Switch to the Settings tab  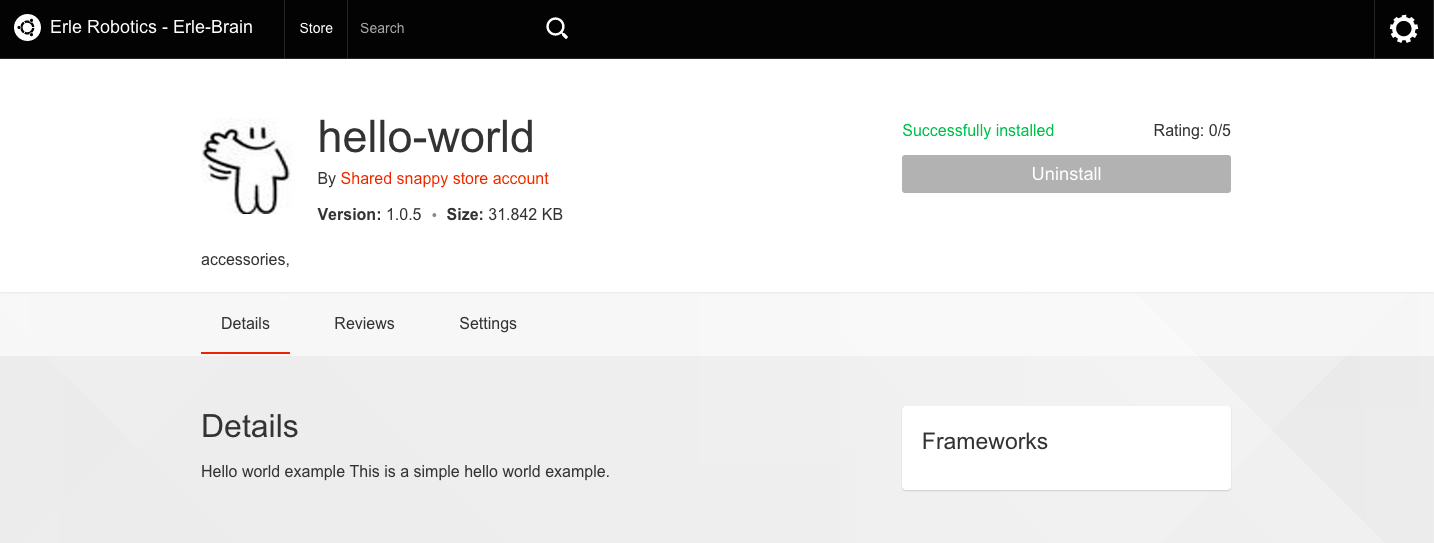click(x=488, y=324)
